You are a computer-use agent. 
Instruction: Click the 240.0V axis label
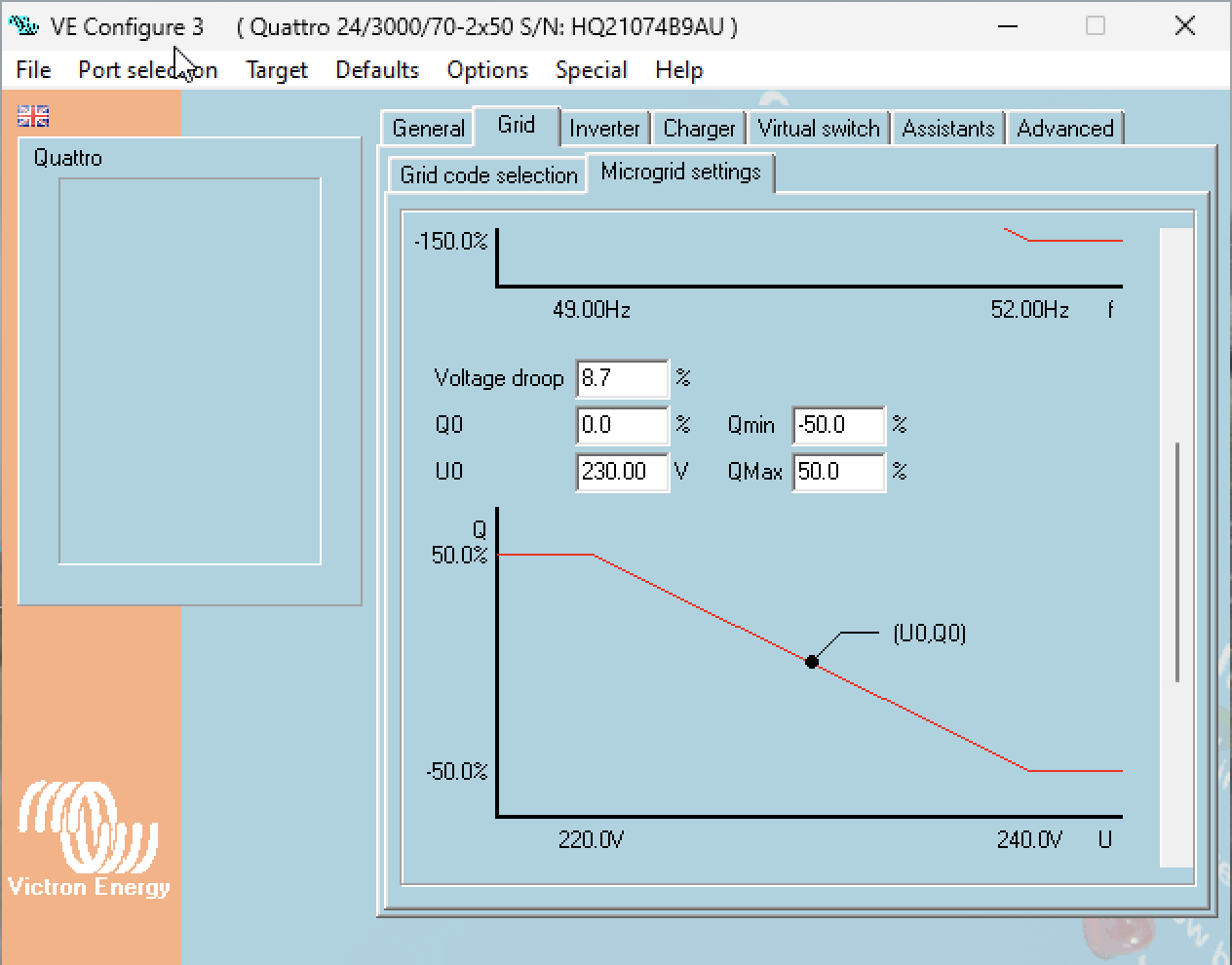[x=1029, y=839]
